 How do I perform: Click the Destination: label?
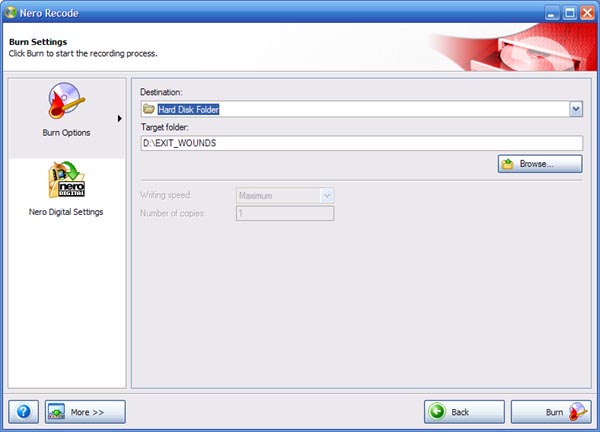[x=161, y=92]
